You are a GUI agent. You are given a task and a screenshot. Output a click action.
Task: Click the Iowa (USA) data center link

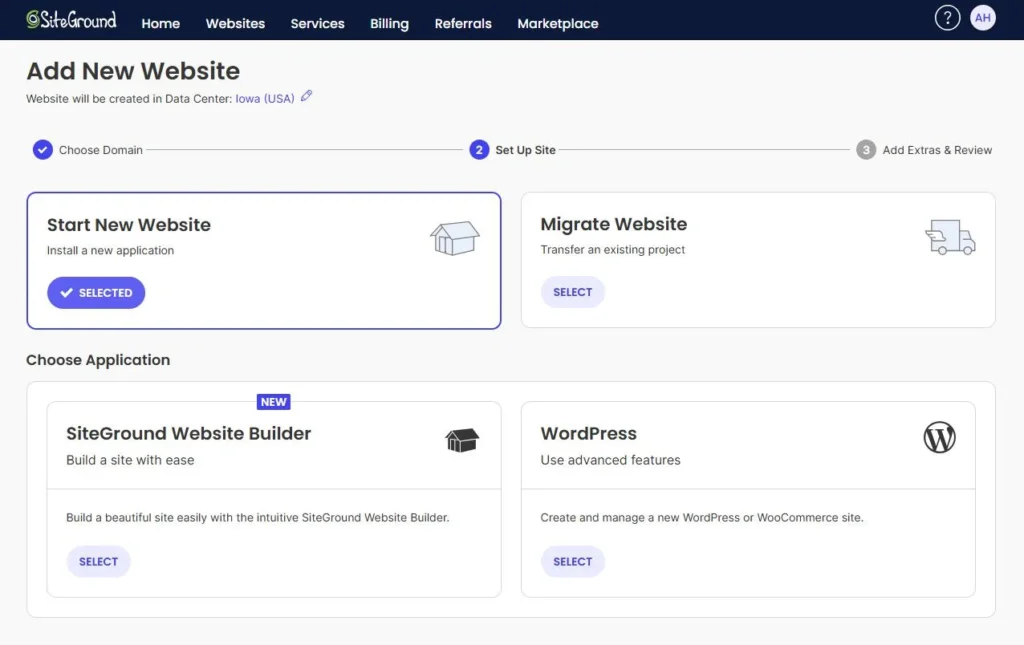(264, 99)
